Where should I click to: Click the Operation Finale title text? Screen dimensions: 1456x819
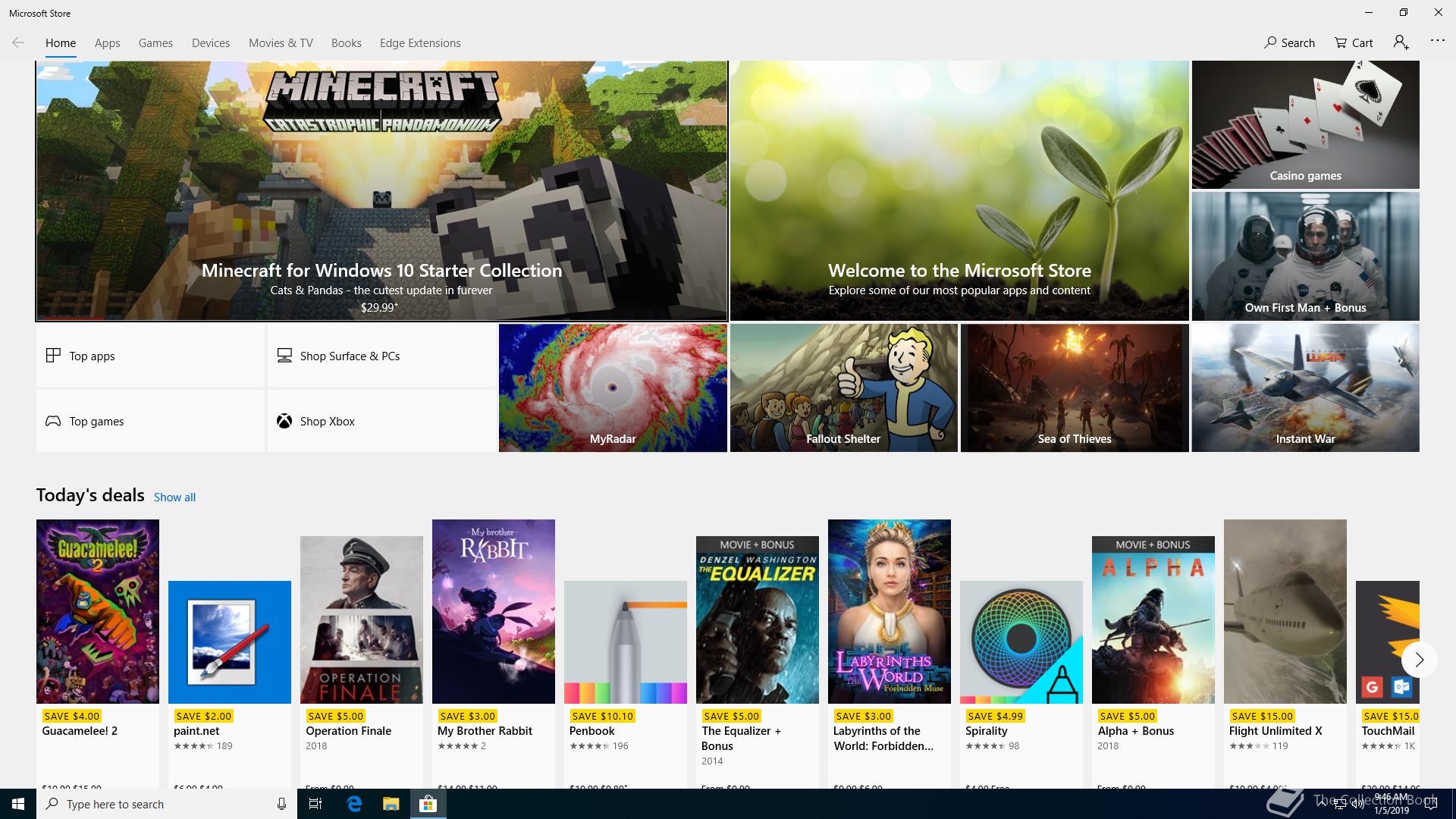coord(348,731)
